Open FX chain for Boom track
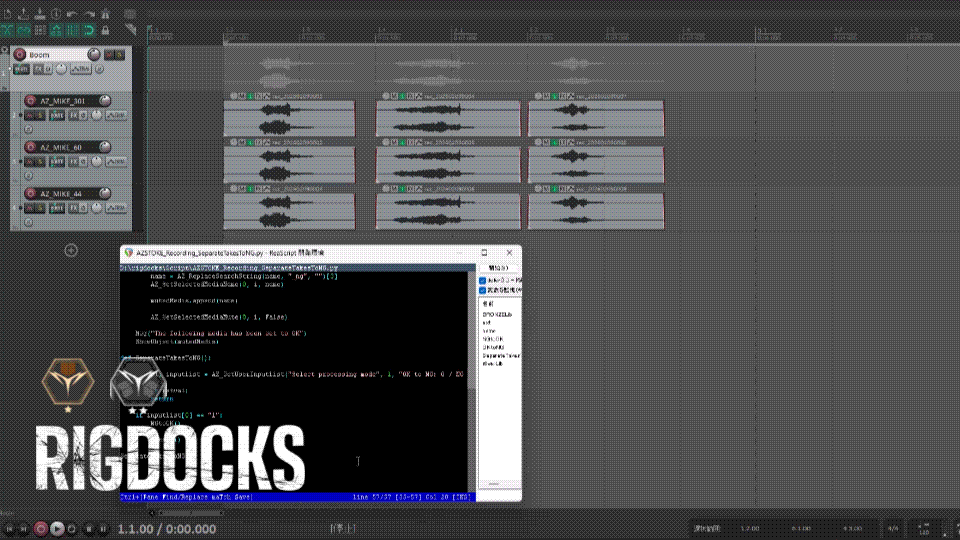The width and height of the screenshot is (960, 540). pos(39,69)
